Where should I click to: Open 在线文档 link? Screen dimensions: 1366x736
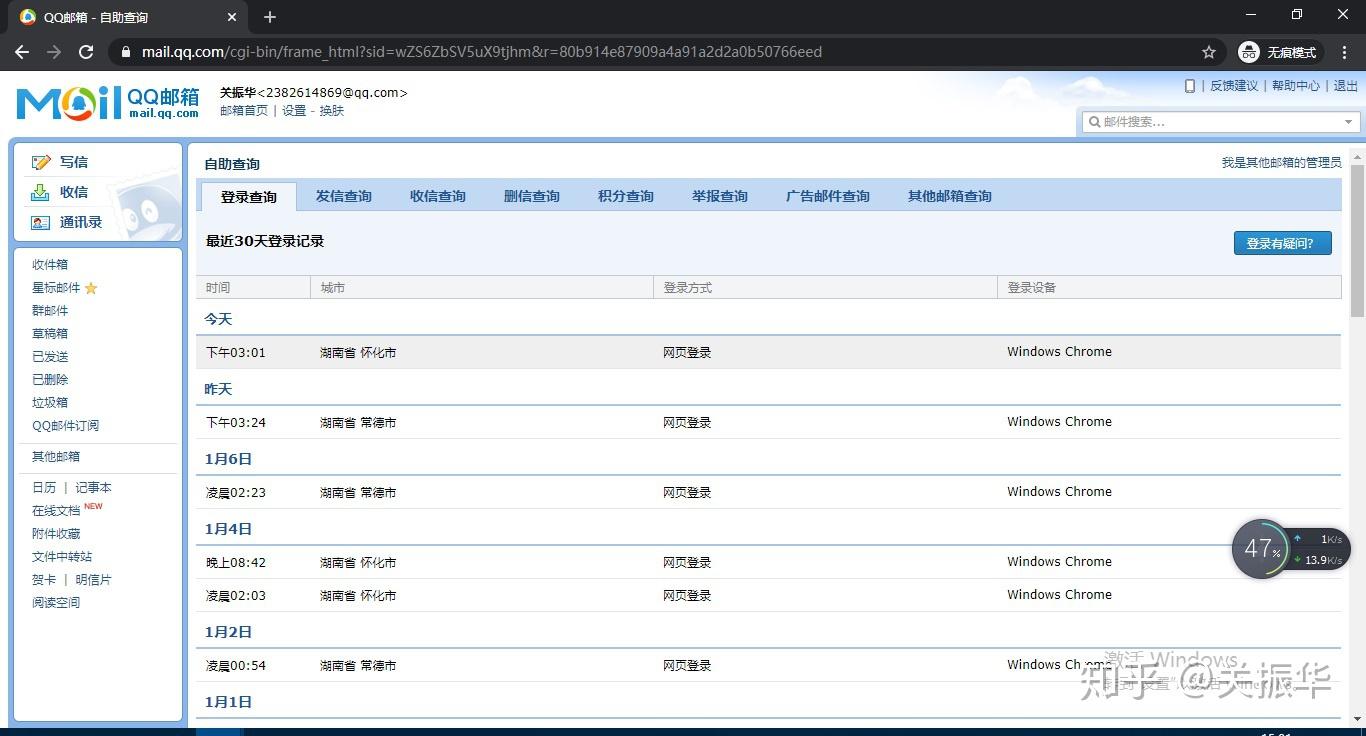pyautogui.click(x=56, y=511)
